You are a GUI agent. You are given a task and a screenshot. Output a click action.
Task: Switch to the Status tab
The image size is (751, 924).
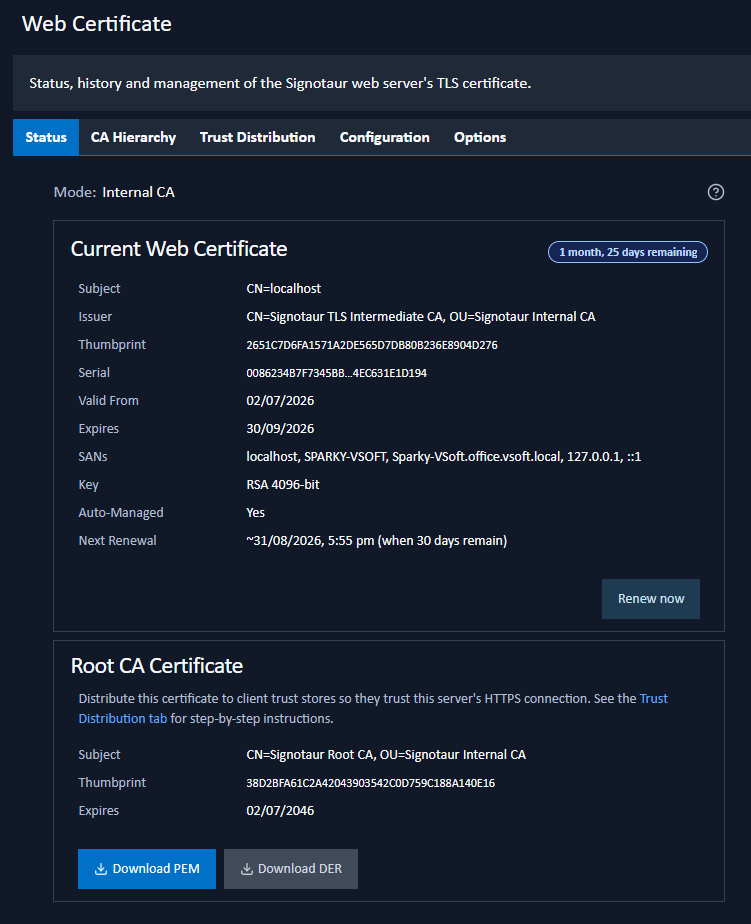pos(46,137)
